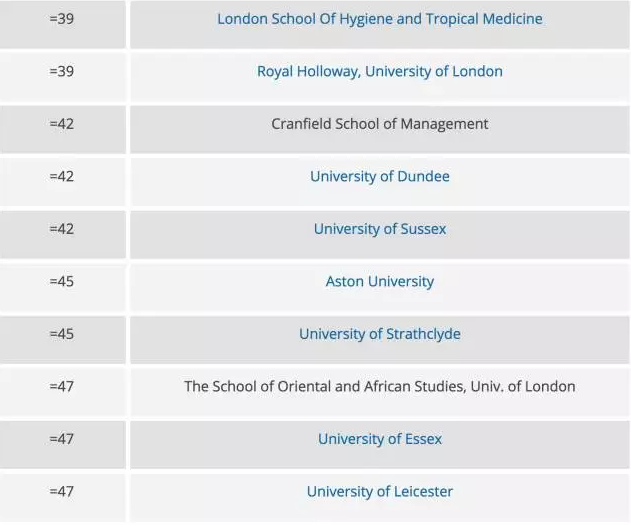Click the =39 rank beside London School of Hygiene
Screen dimensions: 631x528
(62, 19)
